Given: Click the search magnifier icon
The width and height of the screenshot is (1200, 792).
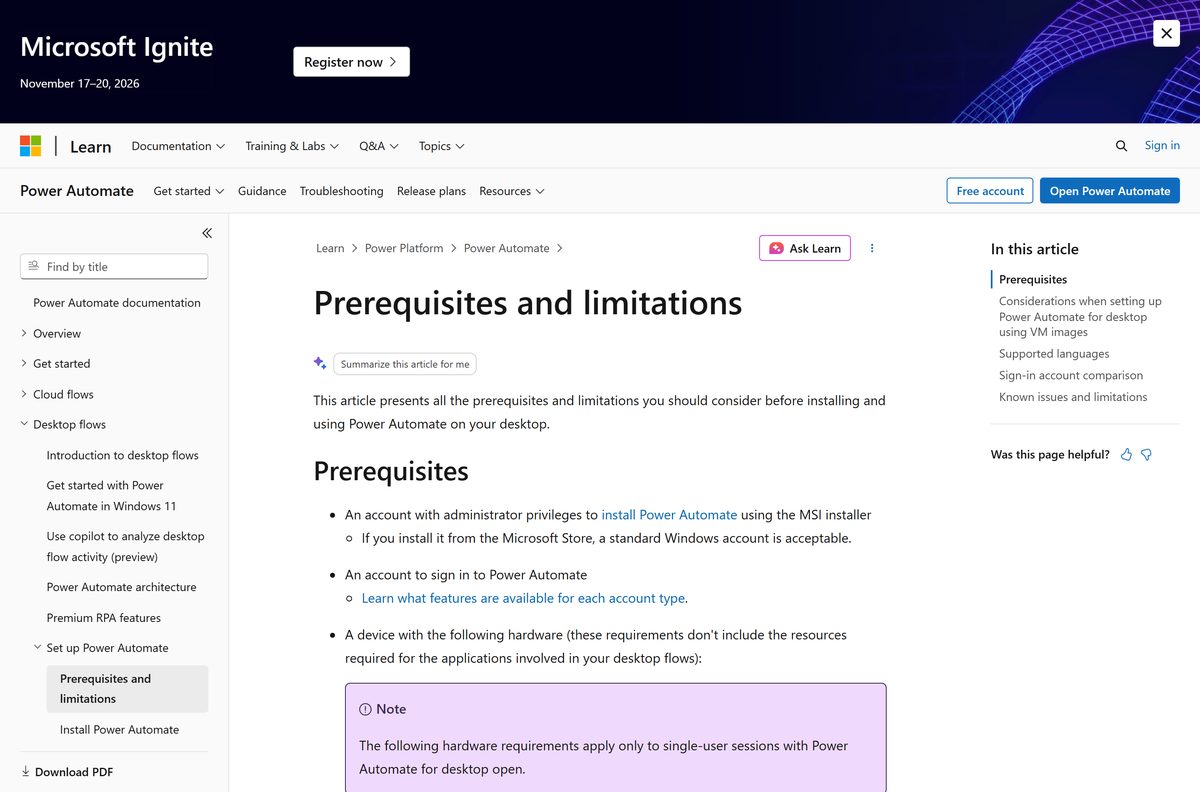Looking at the screenshot, I should [x=1121, y=146].
